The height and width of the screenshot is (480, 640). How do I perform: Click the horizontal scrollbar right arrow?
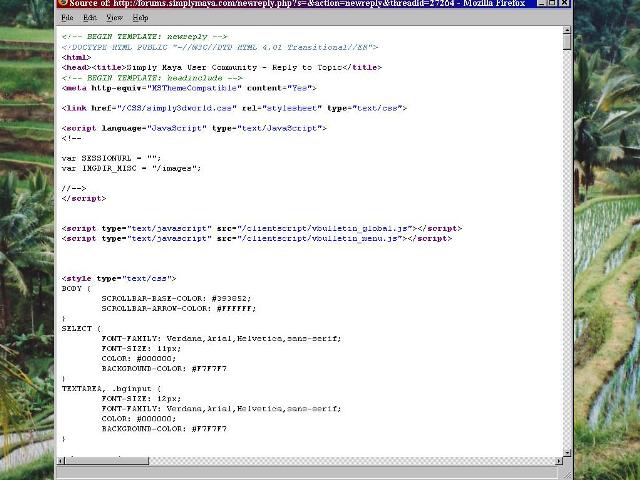click(x=559, y=461)
